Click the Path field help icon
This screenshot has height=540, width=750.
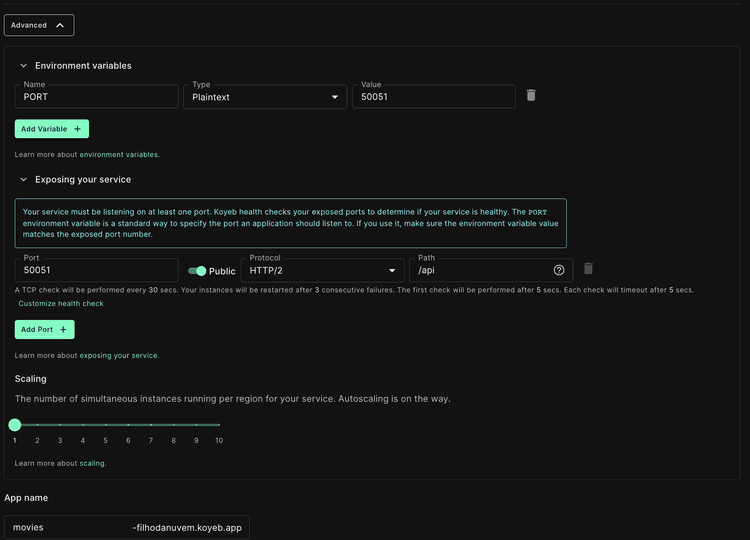[x=559, y=270]
